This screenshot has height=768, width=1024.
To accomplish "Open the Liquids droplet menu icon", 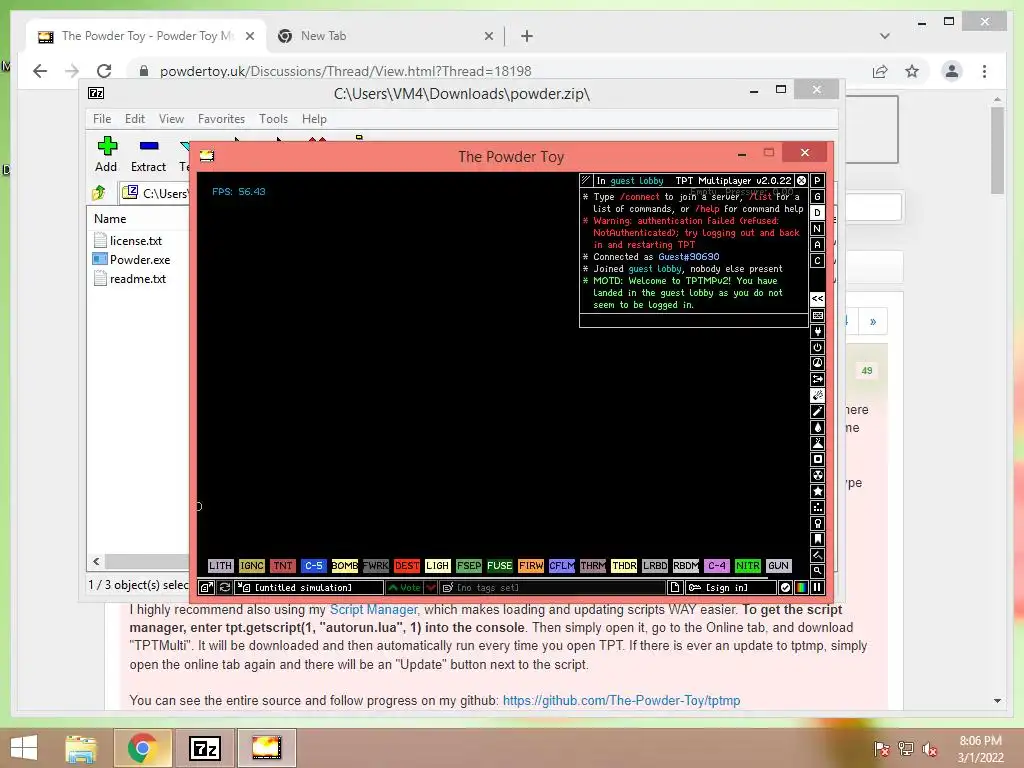I will tap(817, 427).
